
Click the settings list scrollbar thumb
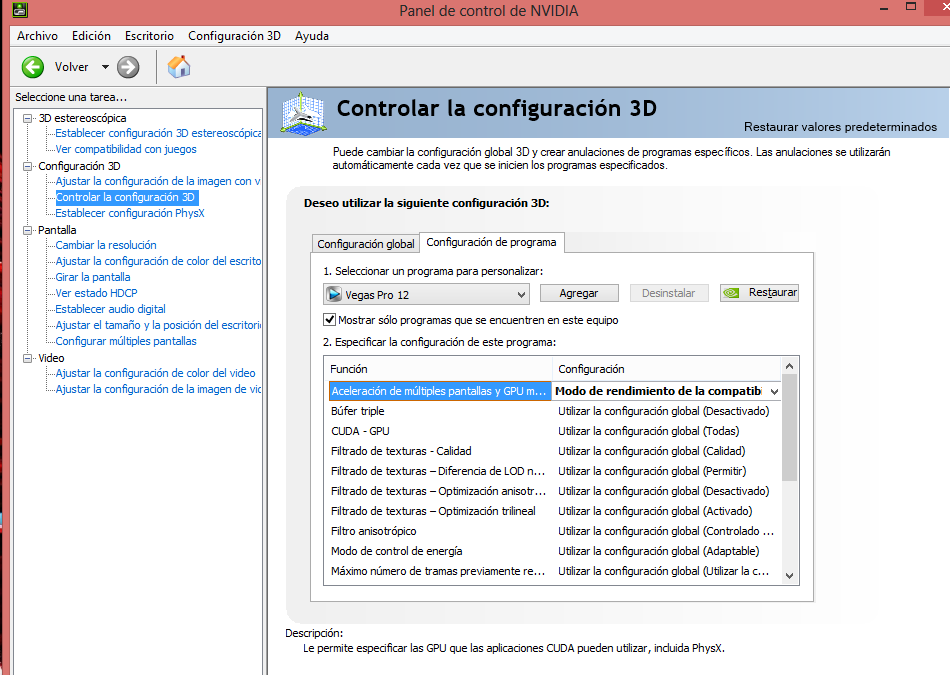(x=789, y=428)
